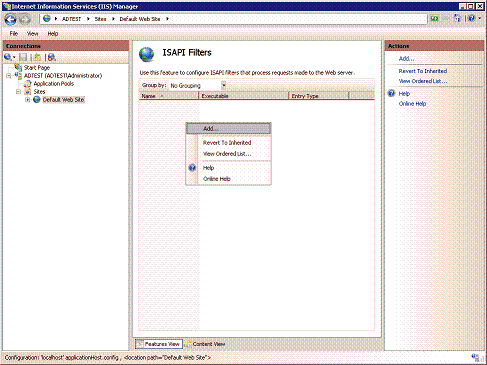Viewport: 487px width, 365px height.
Task: Click the Forward navigation arrow
Action: [25, 20]
